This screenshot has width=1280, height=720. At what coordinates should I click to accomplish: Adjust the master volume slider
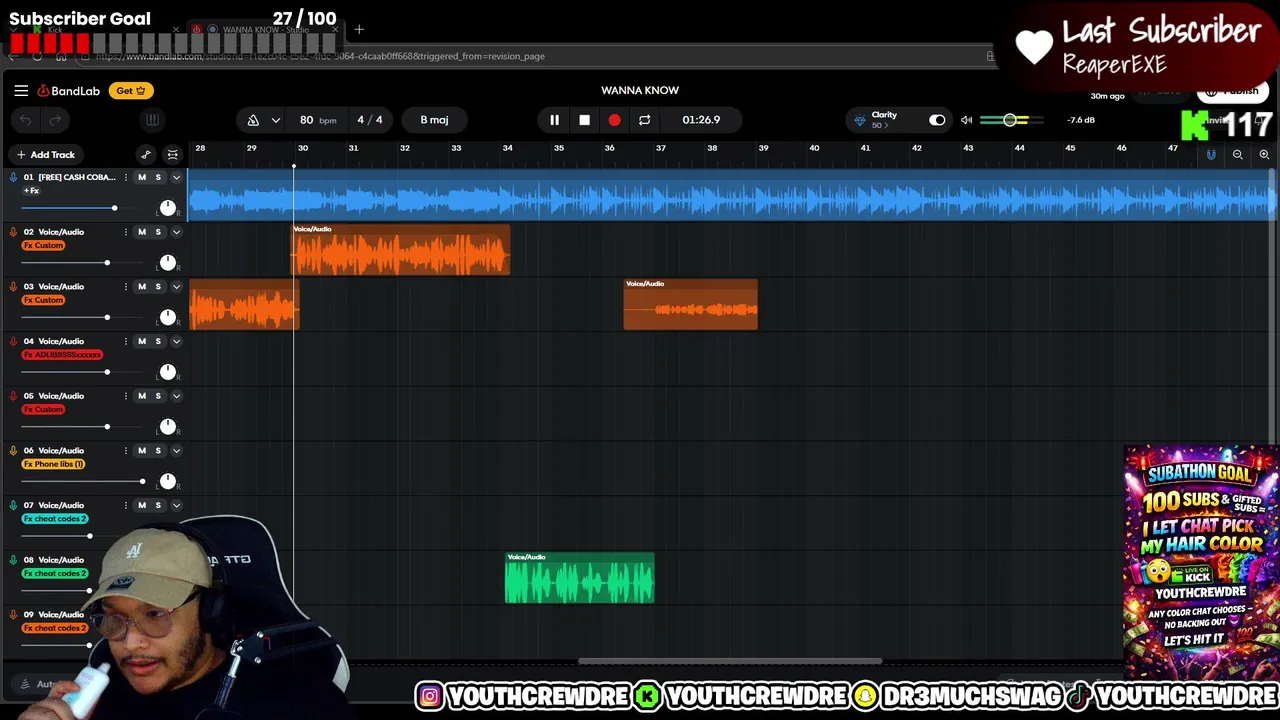click(1010, 120)
